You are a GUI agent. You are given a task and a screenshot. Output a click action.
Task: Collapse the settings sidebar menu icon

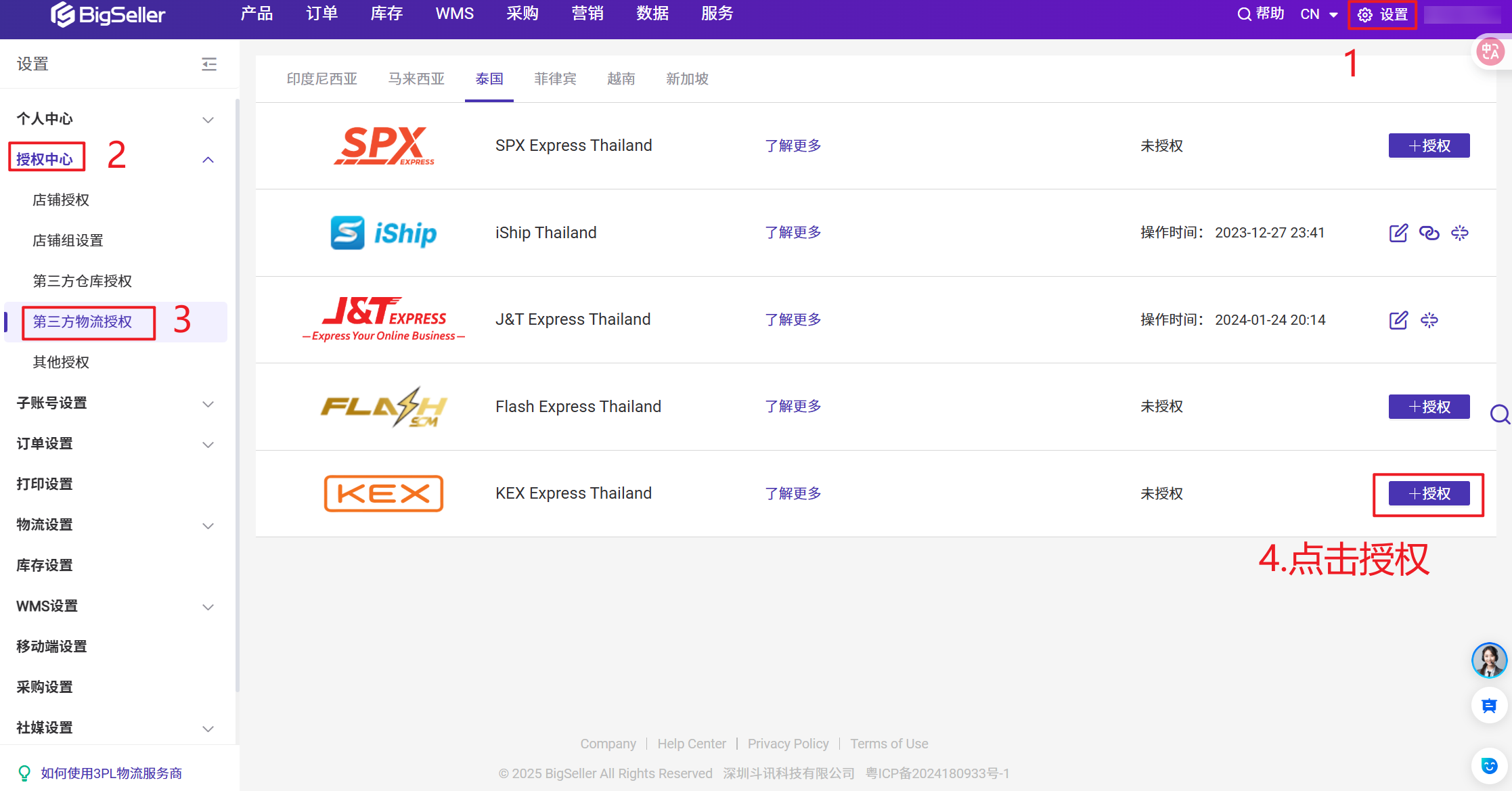pyautogui.click(x=209, y=64)
